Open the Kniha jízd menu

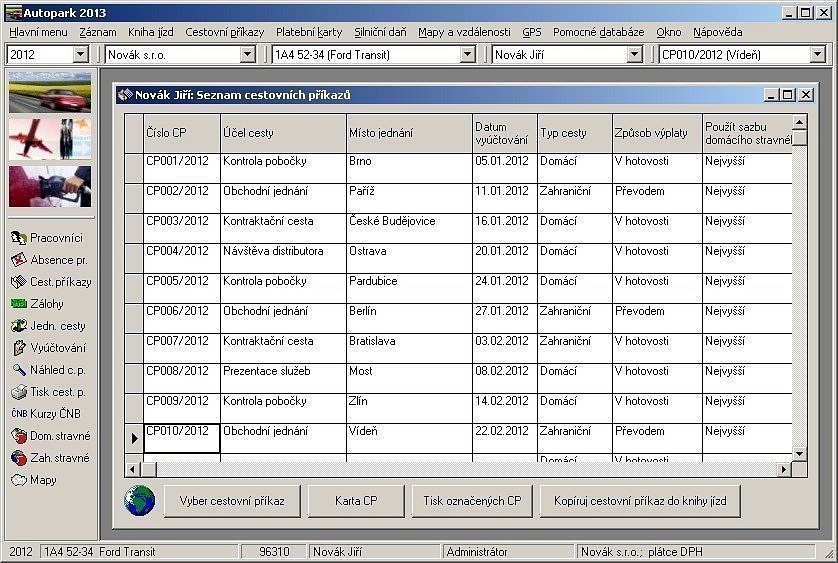[150, 32]
